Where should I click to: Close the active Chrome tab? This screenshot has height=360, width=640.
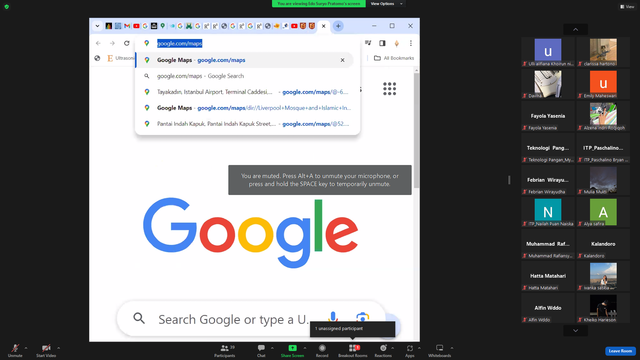click(x=323, y=26)
